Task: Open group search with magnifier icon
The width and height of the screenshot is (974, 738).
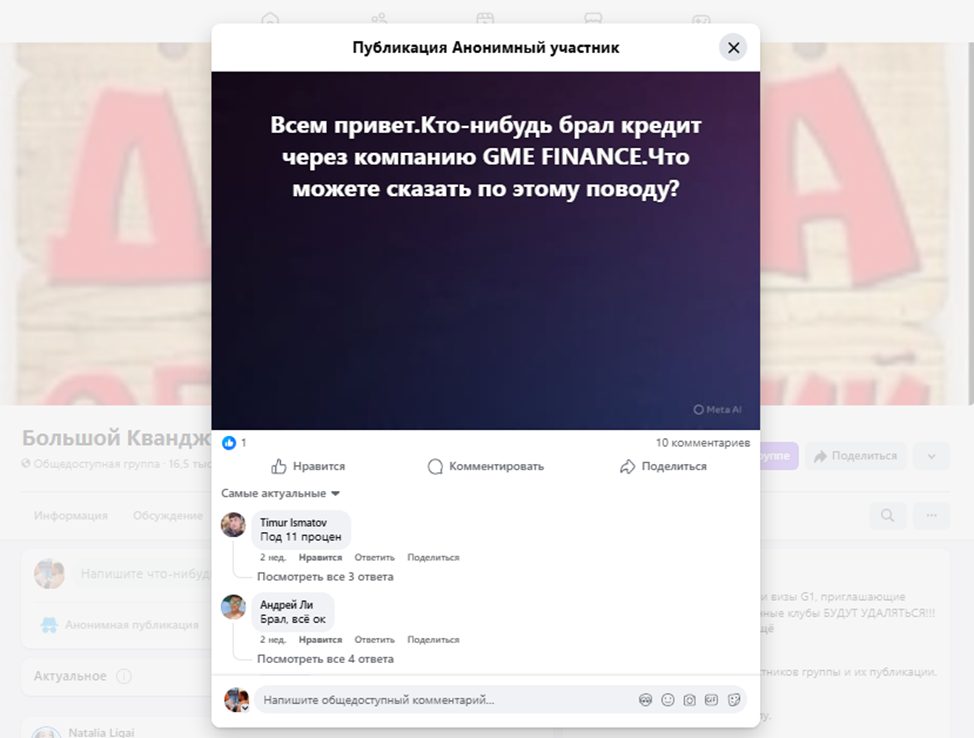Action: tap(886, 515)
